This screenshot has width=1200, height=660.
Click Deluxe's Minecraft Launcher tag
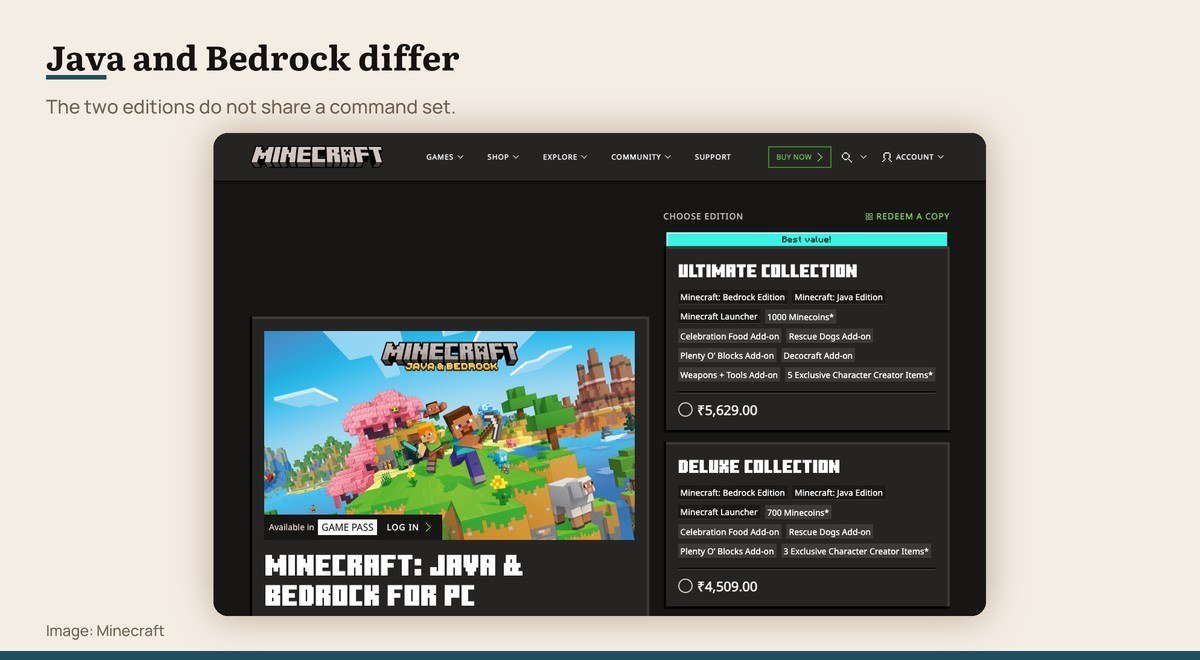click(x=719, y=512)
